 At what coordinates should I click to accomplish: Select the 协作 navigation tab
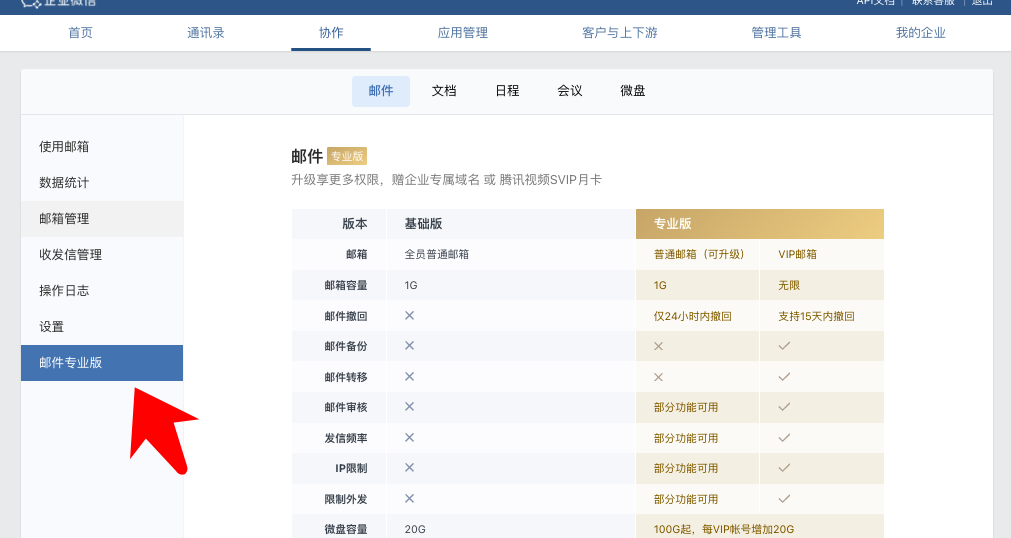pyautogui.click(x=331, y=33)
